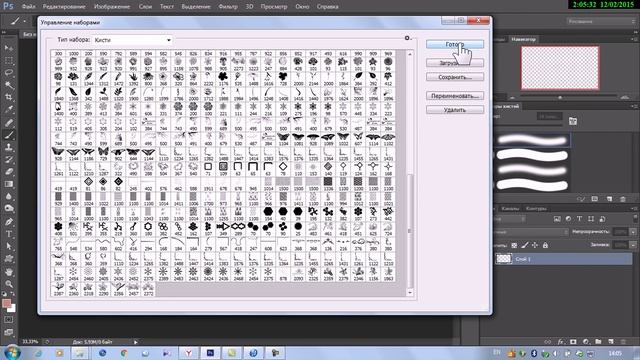Viewport: 640px width, 360px height.
Task: Click the Переименовать button
Action: coord(455,96)
